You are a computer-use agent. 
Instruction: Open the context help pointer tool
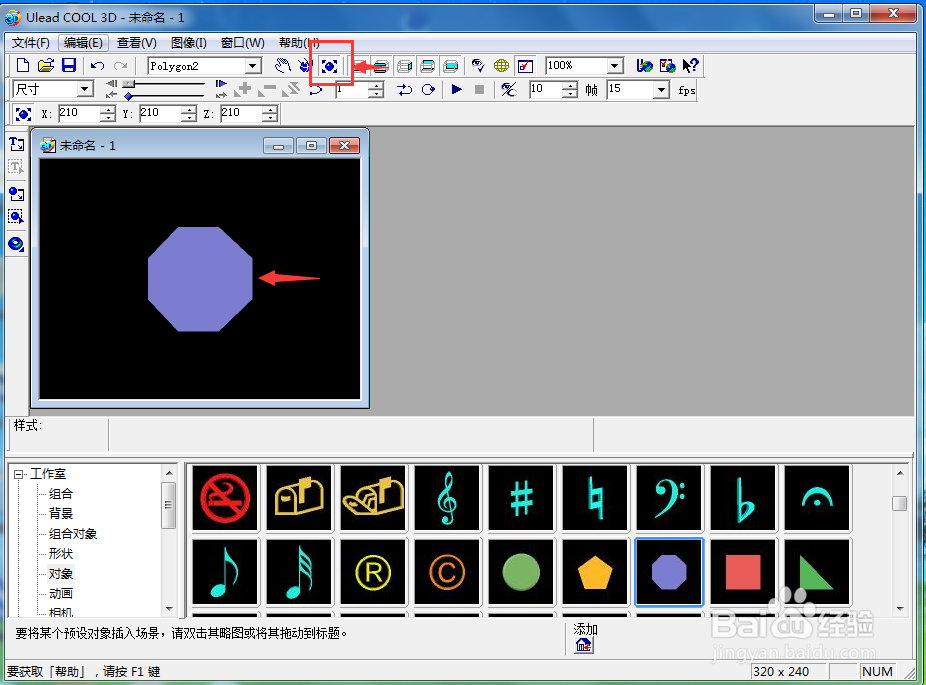[690, 66]
